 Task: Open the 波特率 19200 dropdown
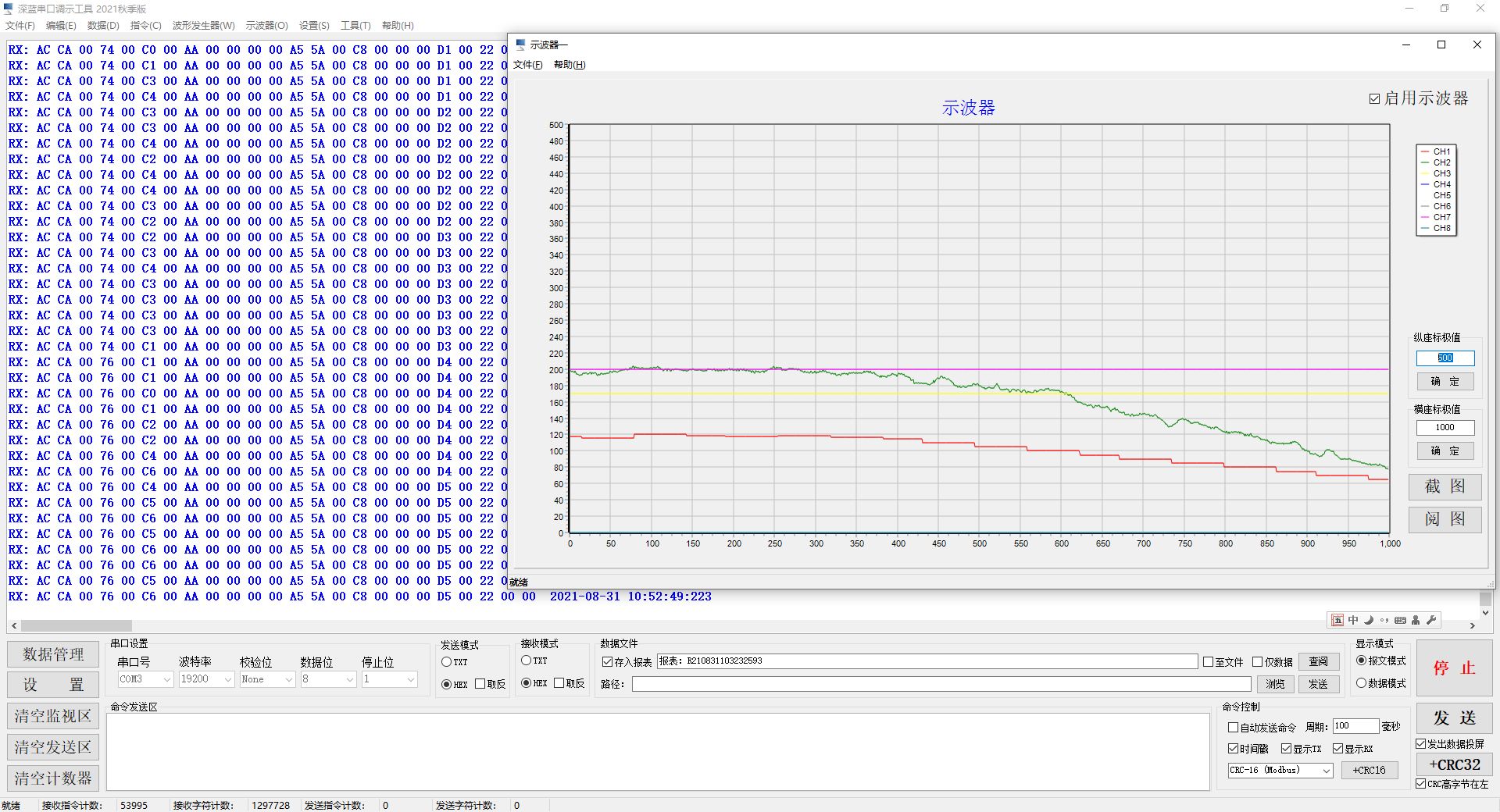pos(206,679)
